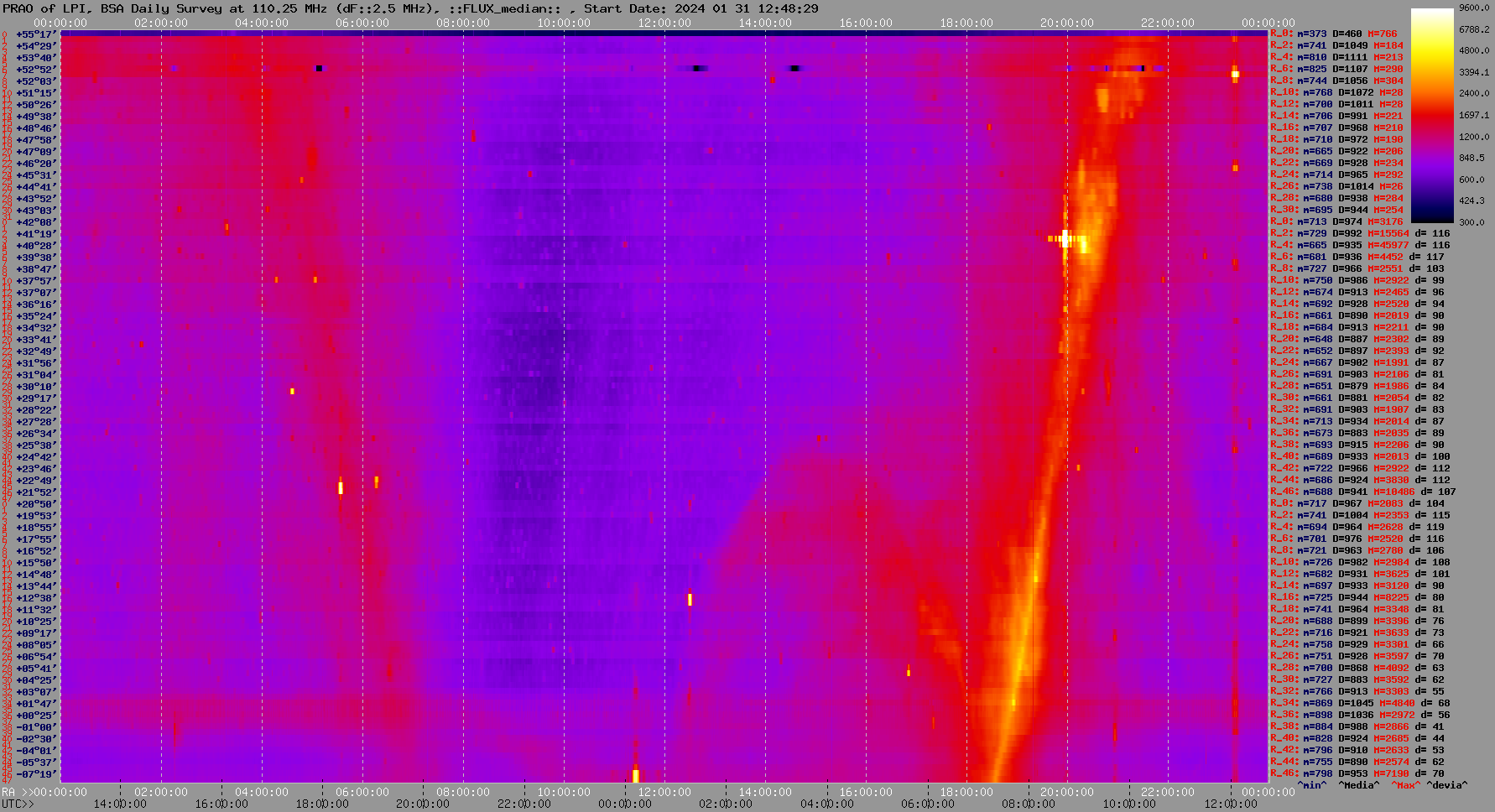
Task: Click the declination label '+42°08''
Action: [35, 222]
